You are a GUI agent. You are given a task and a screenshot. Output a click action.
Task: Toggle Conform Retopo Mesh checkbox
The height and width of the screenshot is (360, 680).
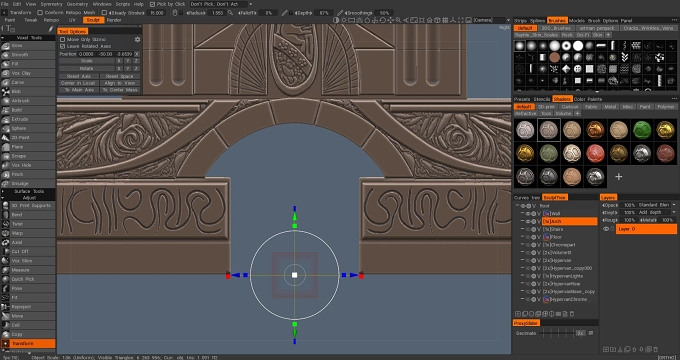40,13
